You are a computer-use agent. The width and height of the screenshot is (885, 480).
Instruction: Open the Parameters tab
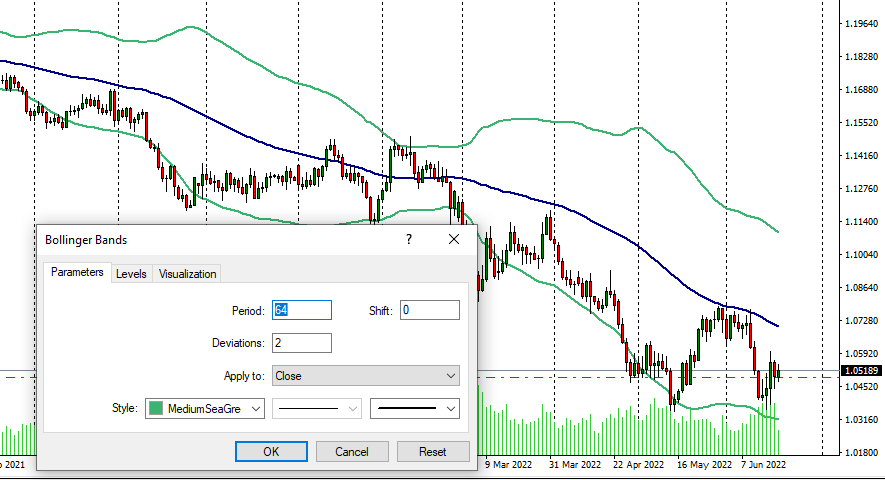77,272
